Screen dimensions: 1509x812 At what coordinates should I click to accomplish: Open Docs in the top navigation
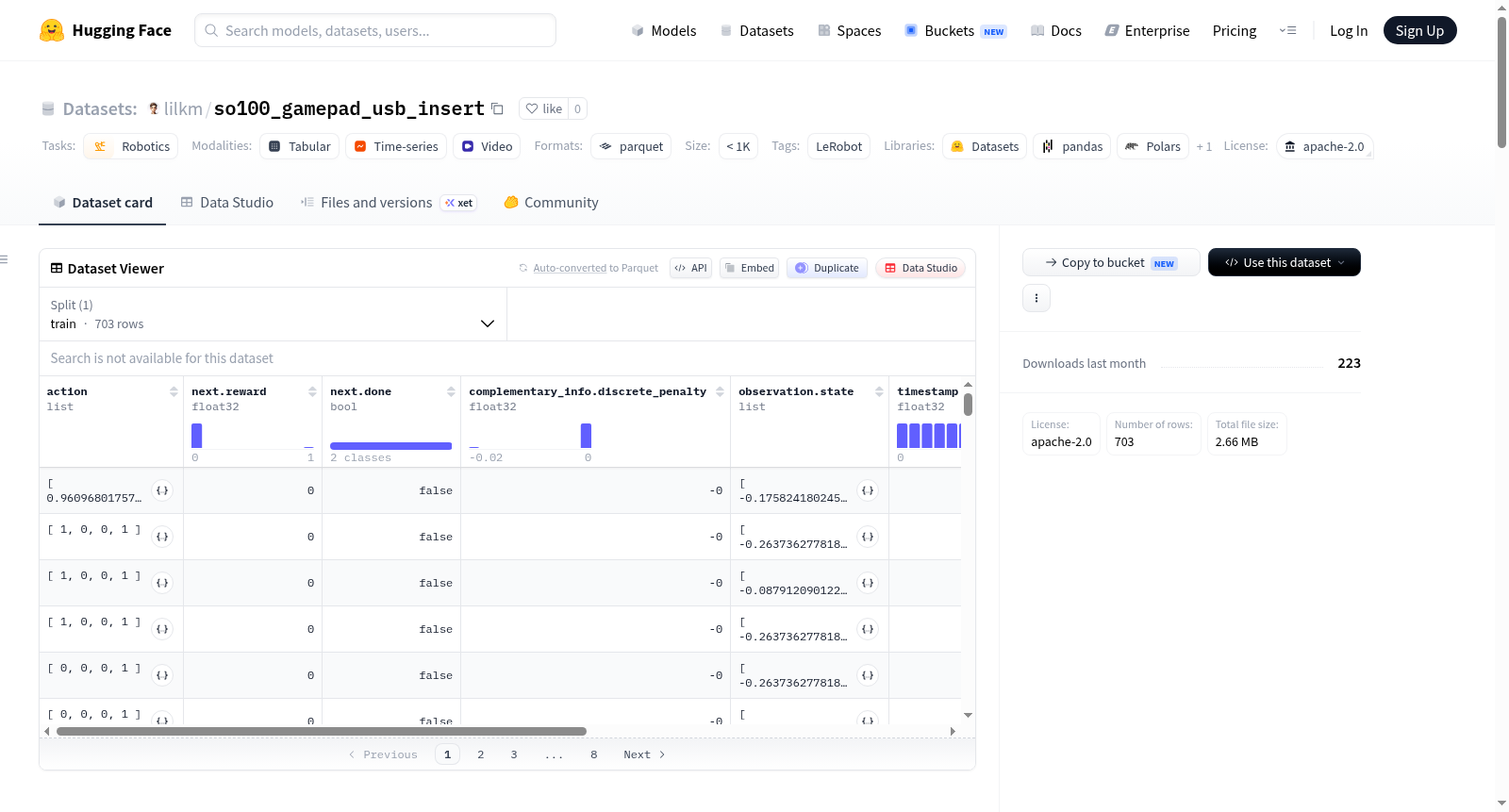1056,30
